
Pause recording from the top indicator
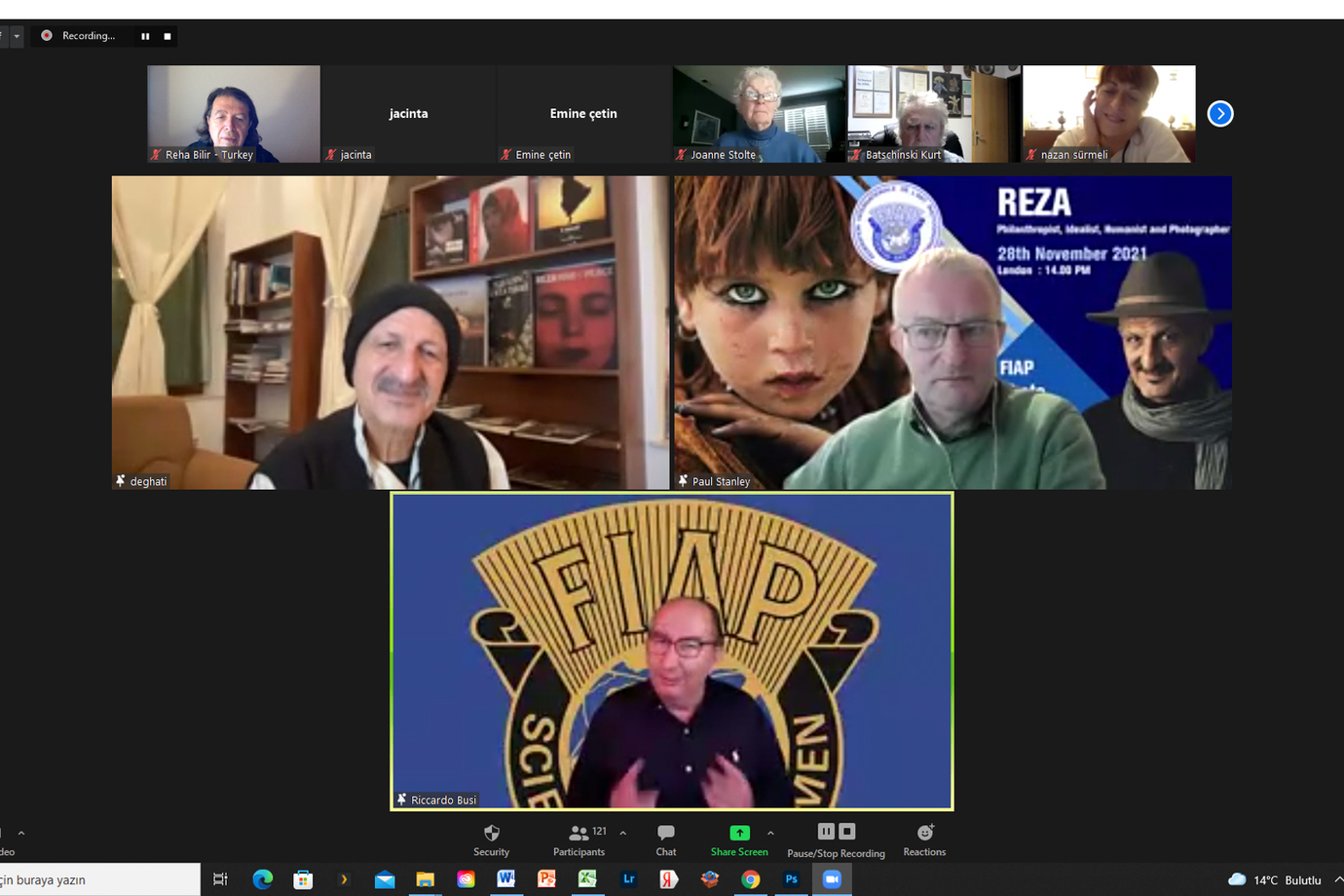click(145, 36)
